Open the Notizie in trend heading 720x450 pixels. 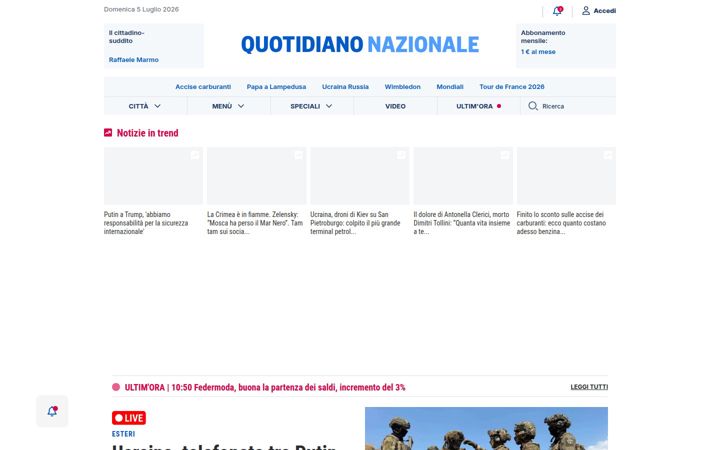147,133
